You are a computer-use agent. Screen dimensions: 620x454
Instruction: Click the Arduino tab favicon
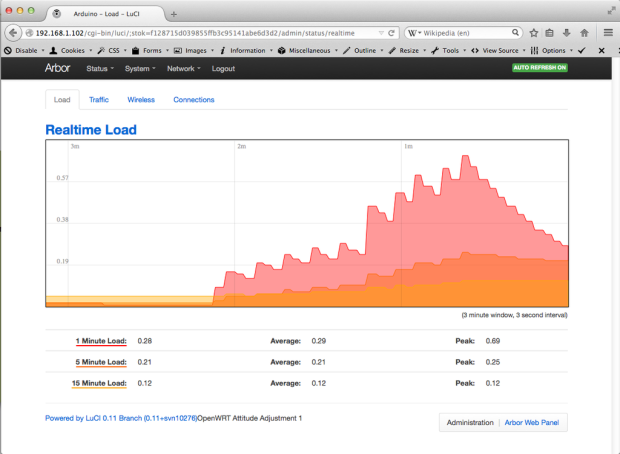pos(57,14)
